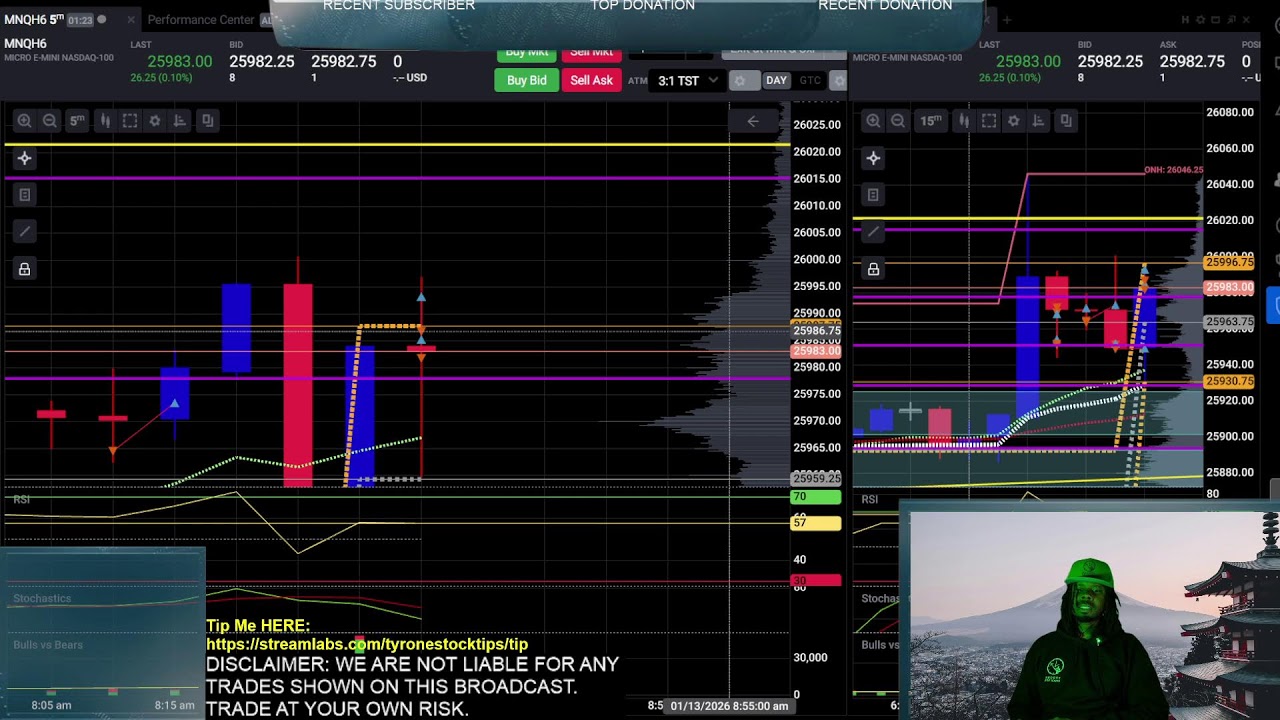Click the 01:23 bar timer badge
Image resolution: width=1280 pixels, height=720 pixels.
(80, 20)
